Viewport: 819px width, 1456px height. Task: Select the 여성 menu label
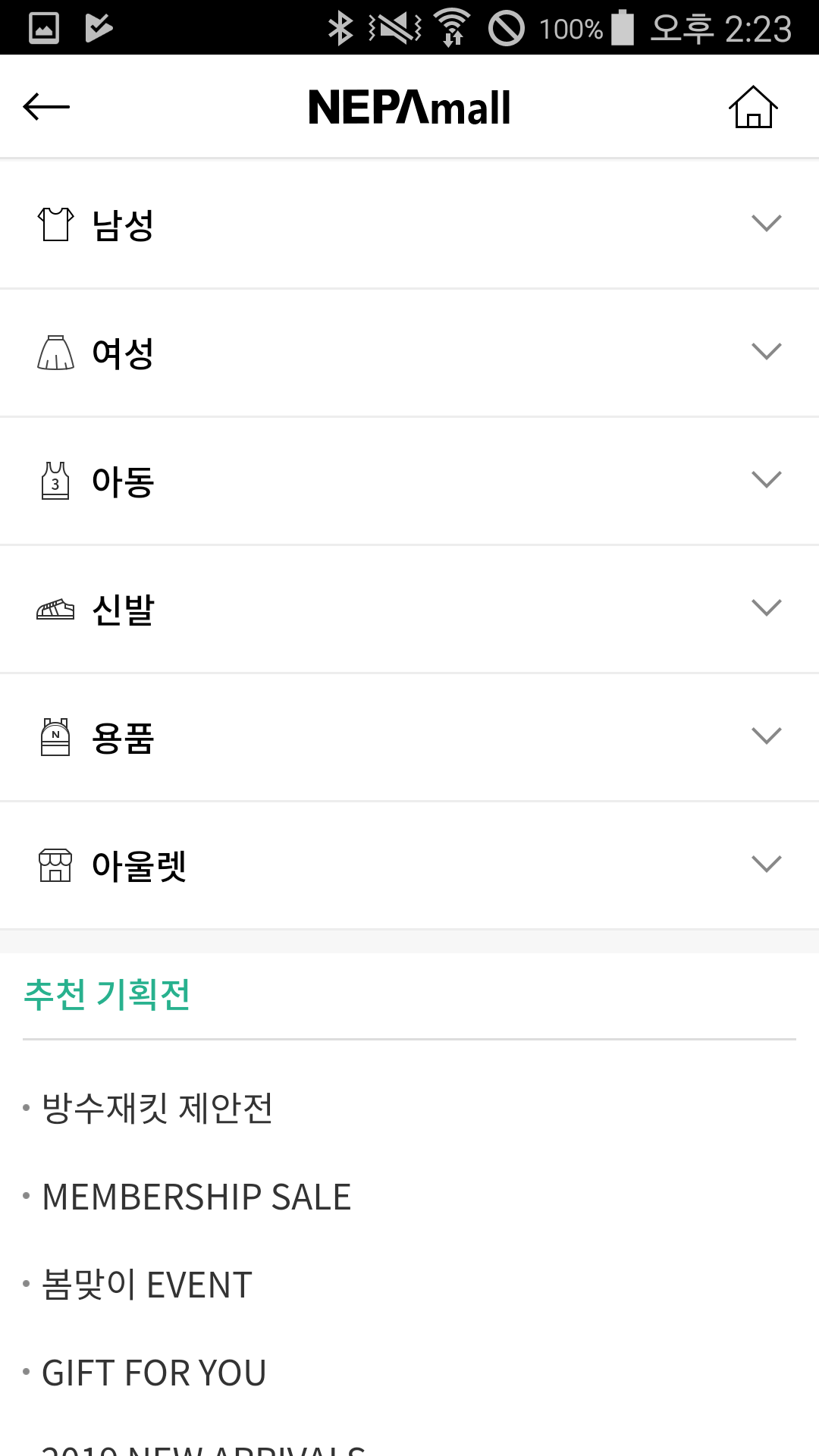click(123, 353)
